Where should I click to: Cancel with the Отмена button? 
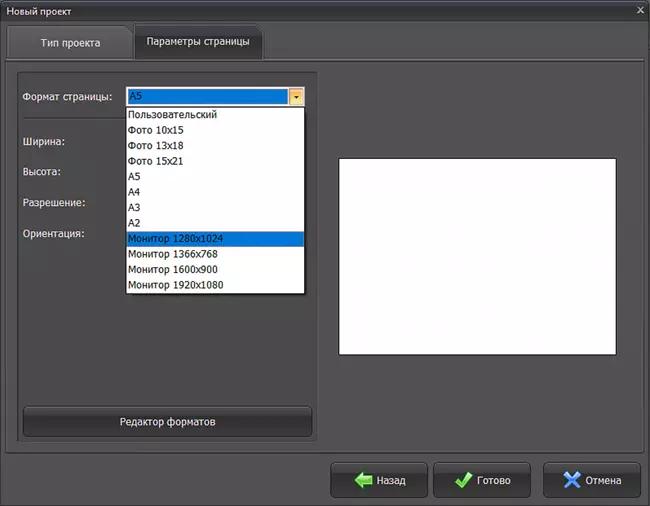click(592, 480)
